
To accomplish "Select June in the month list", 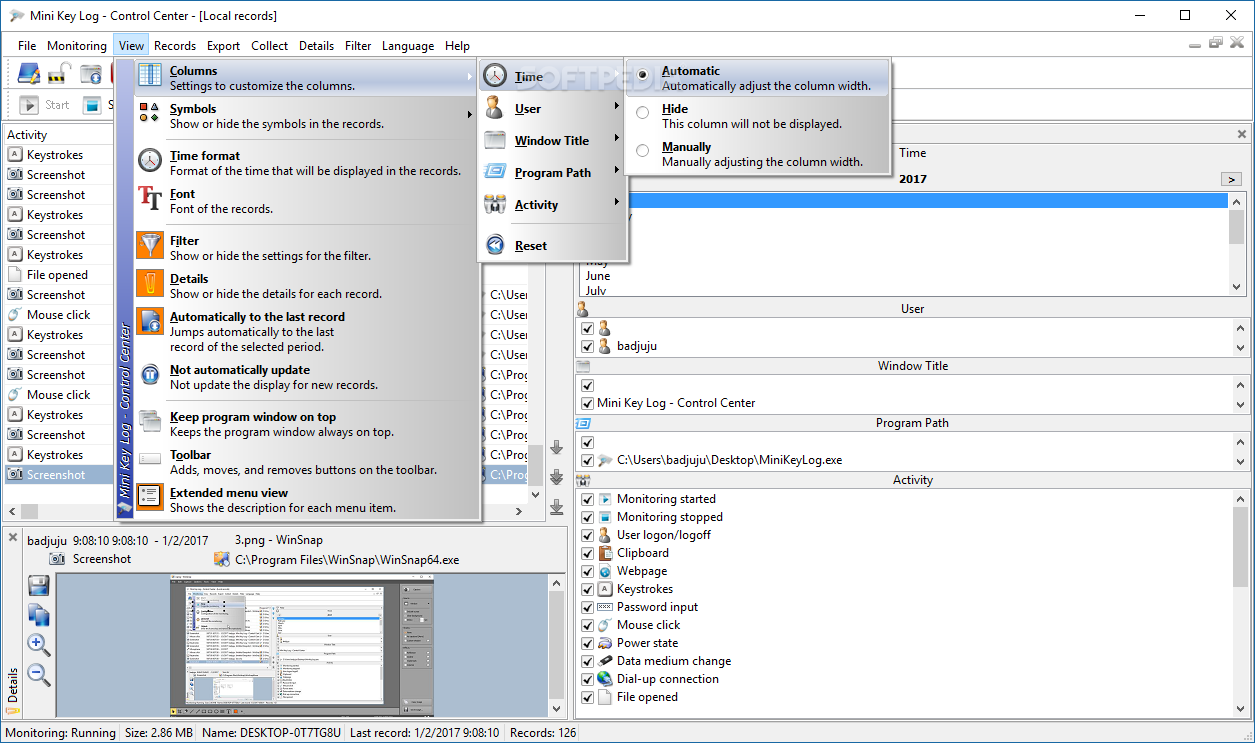I will click(598, 276).
